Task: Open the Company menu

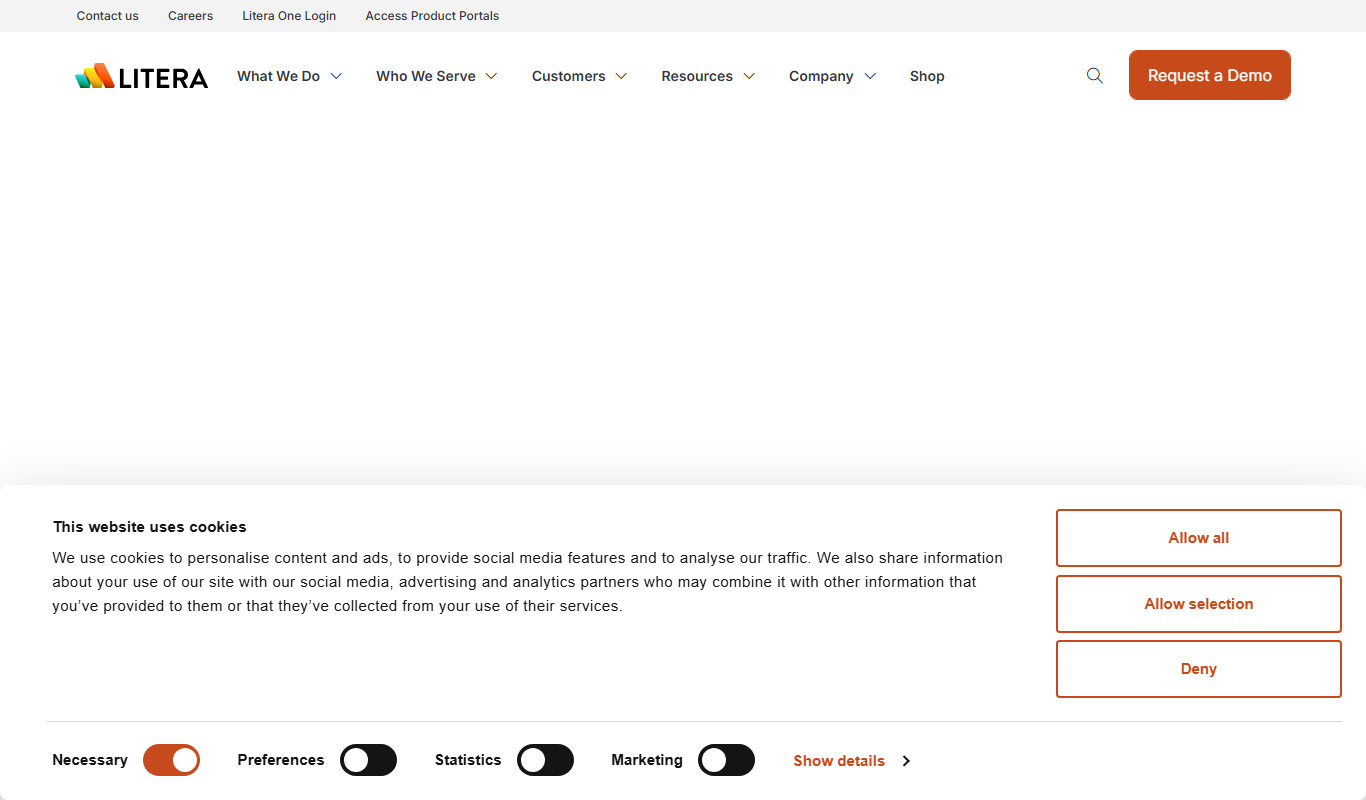Action: tap(821, 76)
